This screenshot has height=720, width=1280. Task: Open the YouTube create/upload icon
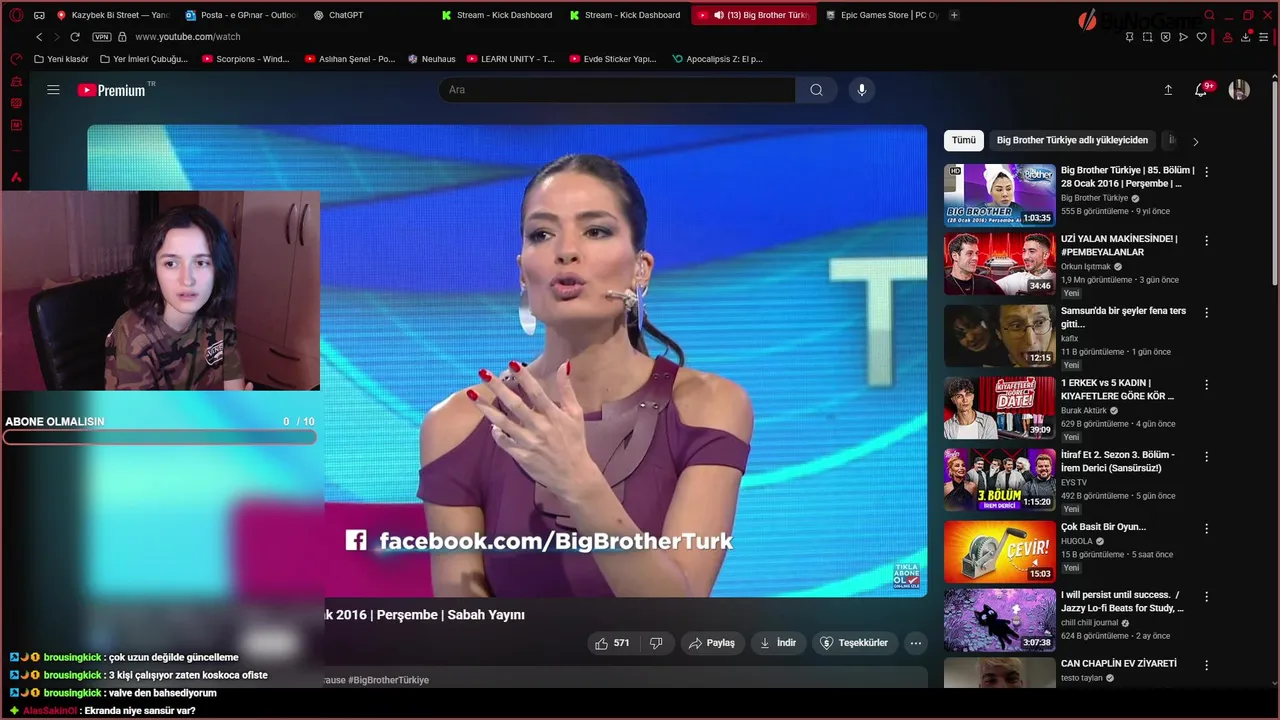(1168, 90)
